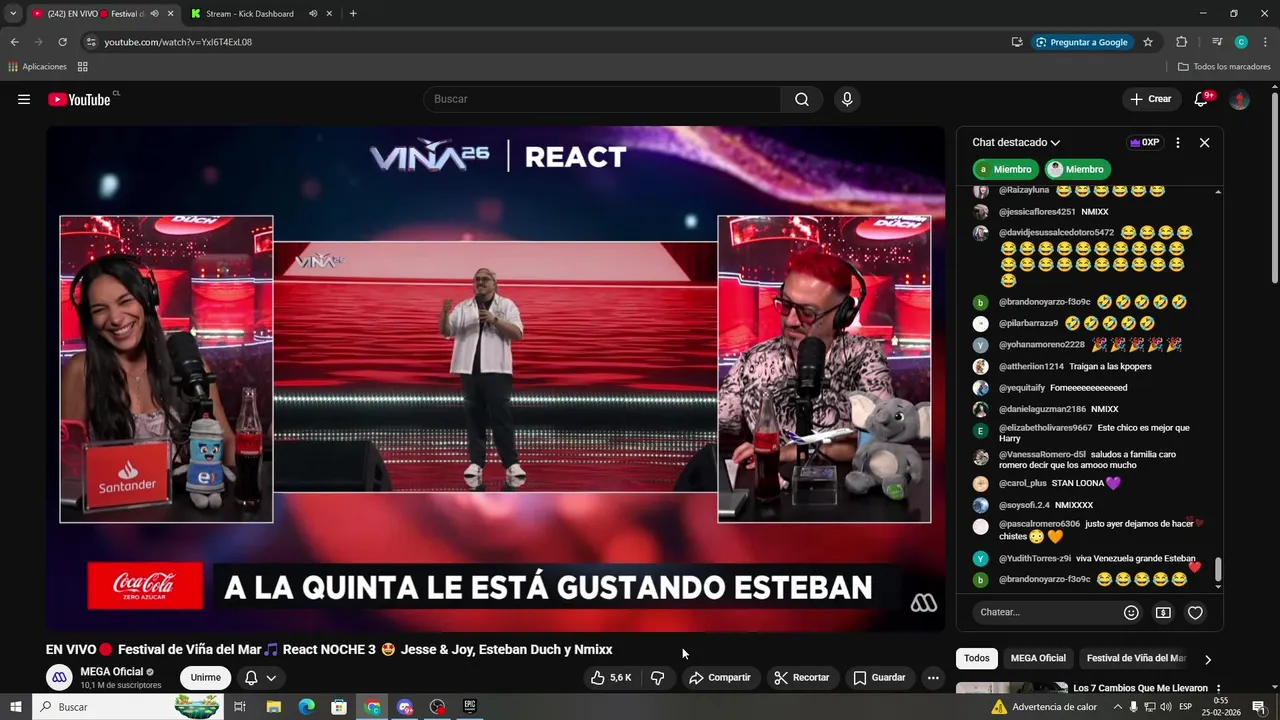Open YouTube notifications bell

pos(1201,99)
